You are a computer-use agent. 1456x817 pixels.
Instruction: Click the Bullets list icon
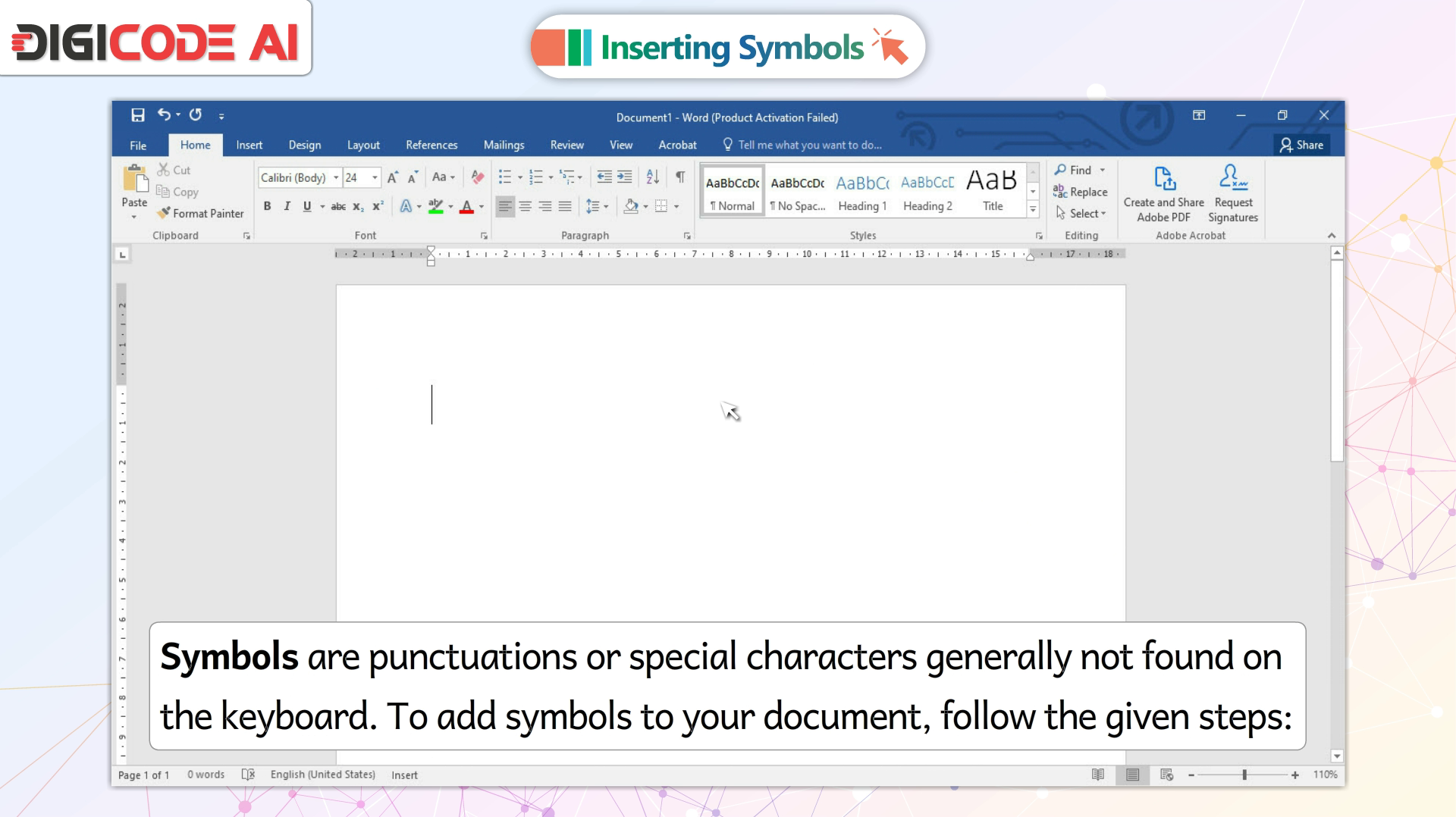(x=505, y=177)
